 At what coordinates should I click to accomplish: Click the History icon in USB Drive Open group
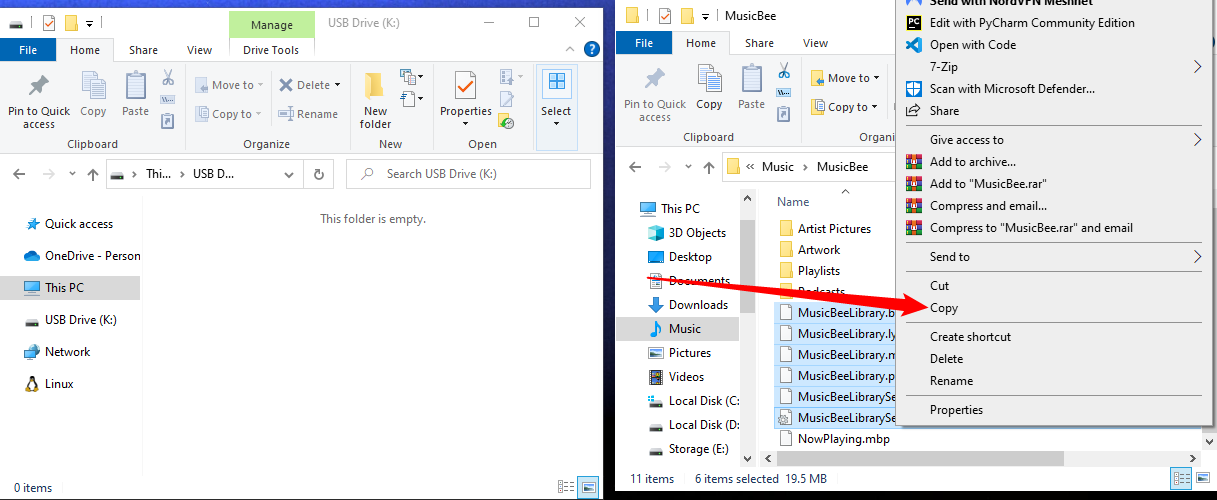(x=507, y=121)
